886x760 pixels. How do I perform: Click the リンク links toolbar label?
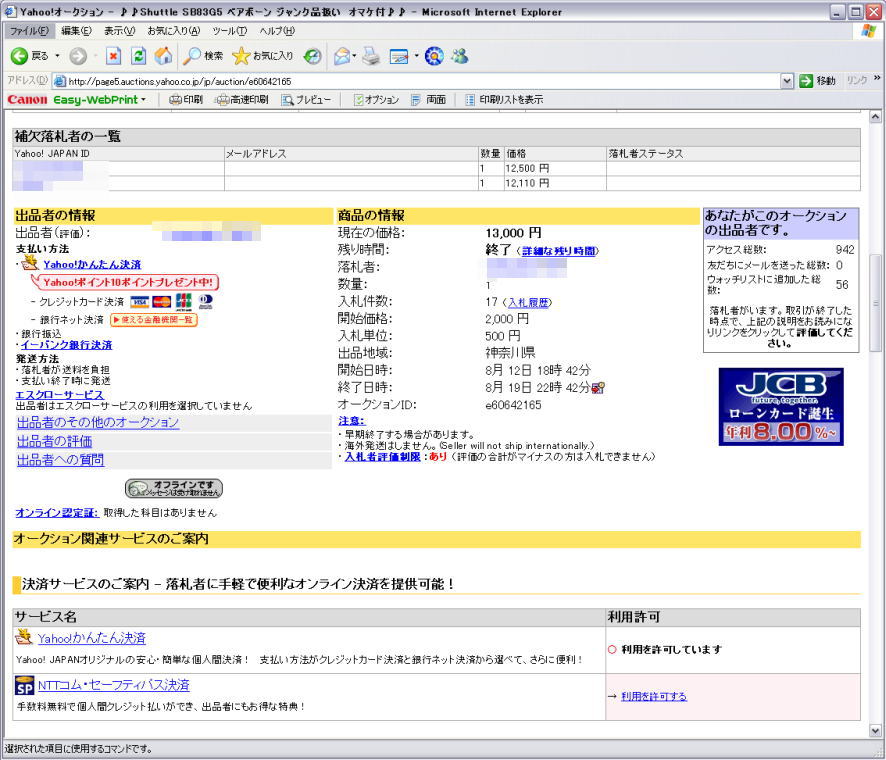[x=857, y=81]
